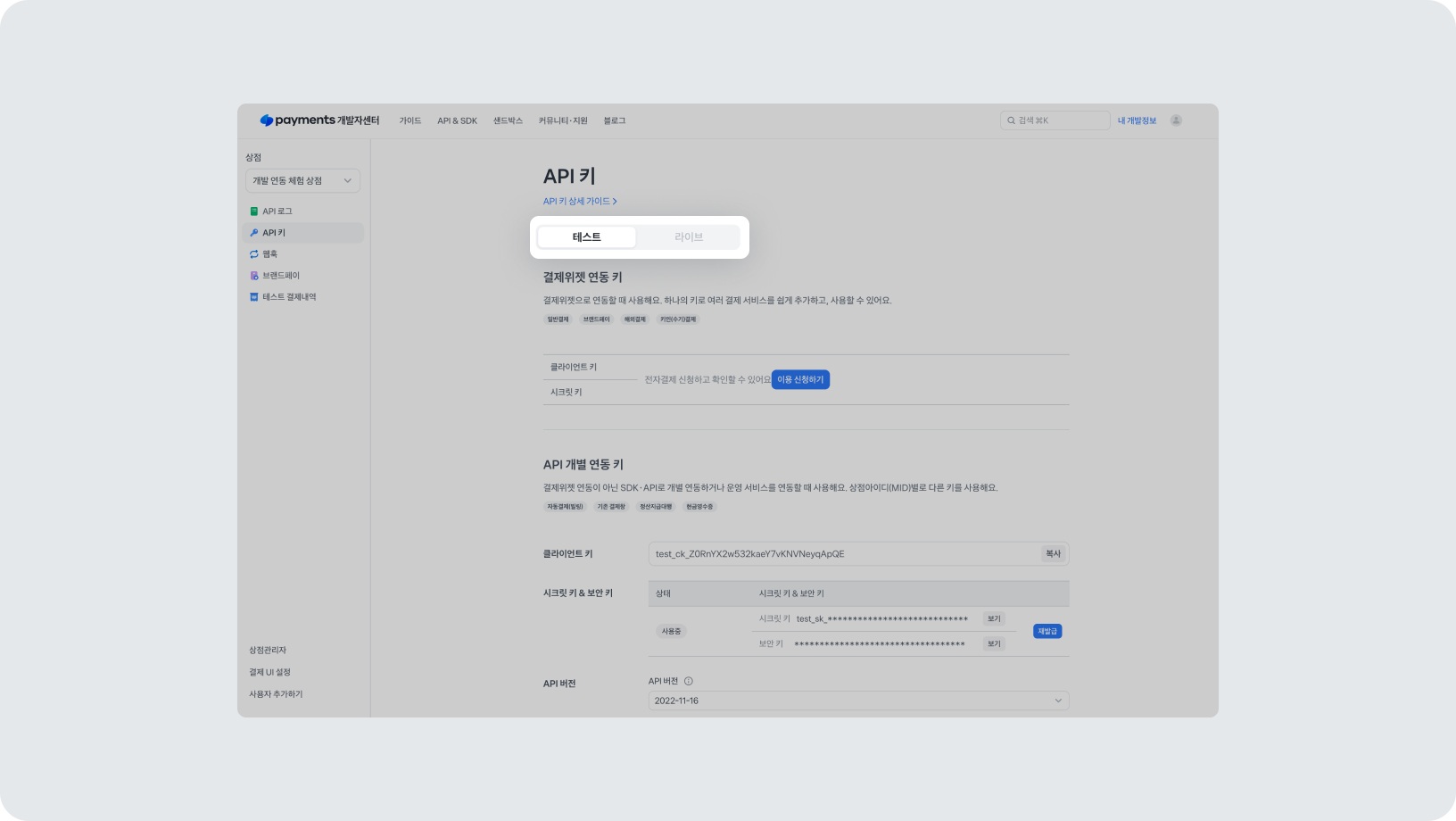Click the 이용 신청하기 button
The width and height of the screenshot is (1456, 821).
pos(800,379)
